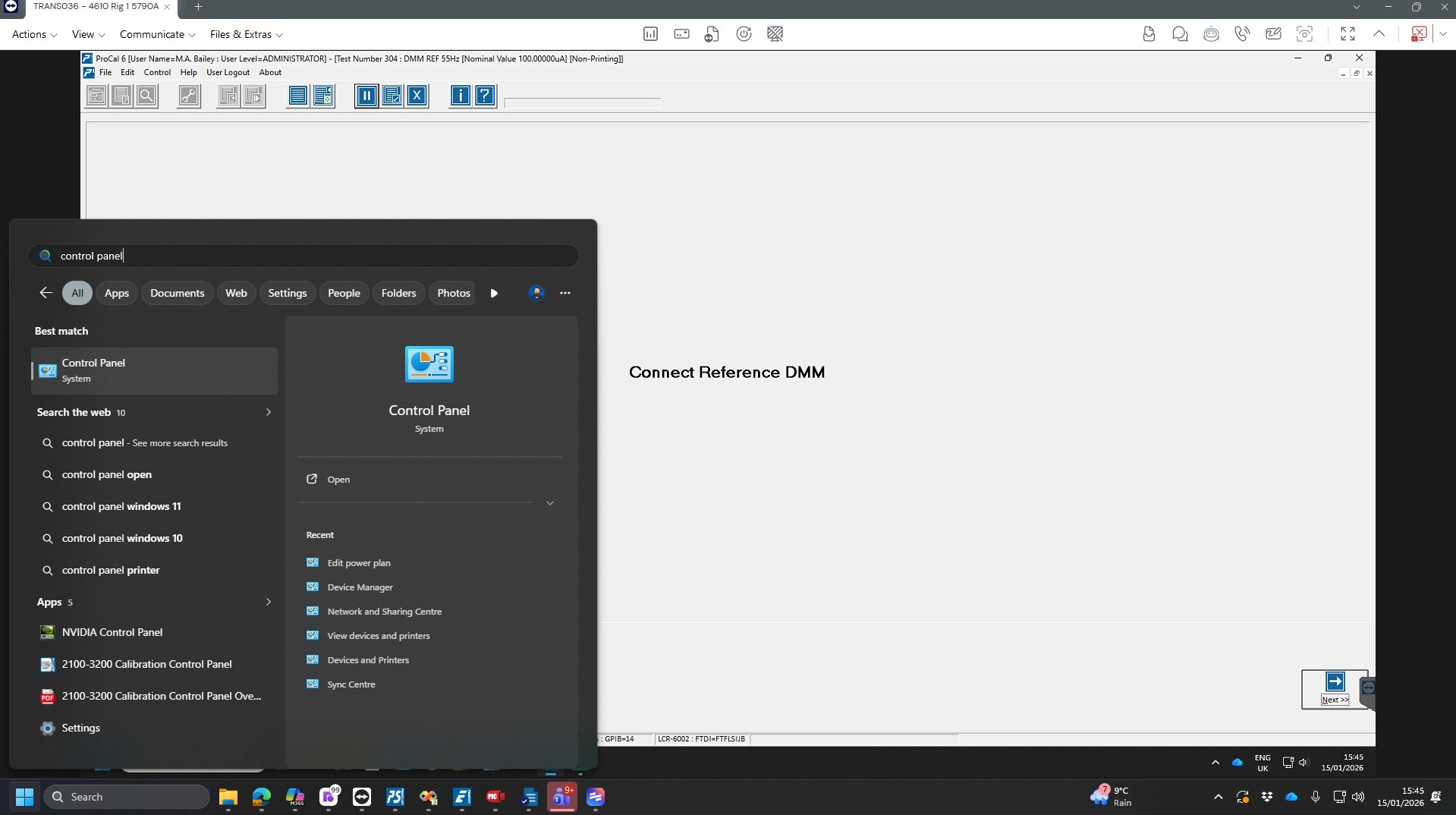Click the Next arrow icon in ProCal
Image resolution: width=1456 pixels, height=815 pixels.
pyautogui.click(x=1335, y=681)
